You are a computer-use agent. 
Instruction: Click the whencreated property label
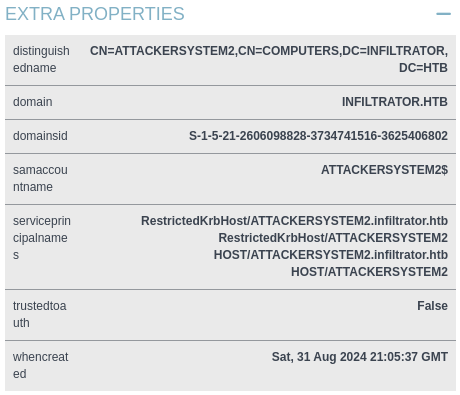point(41,365)
